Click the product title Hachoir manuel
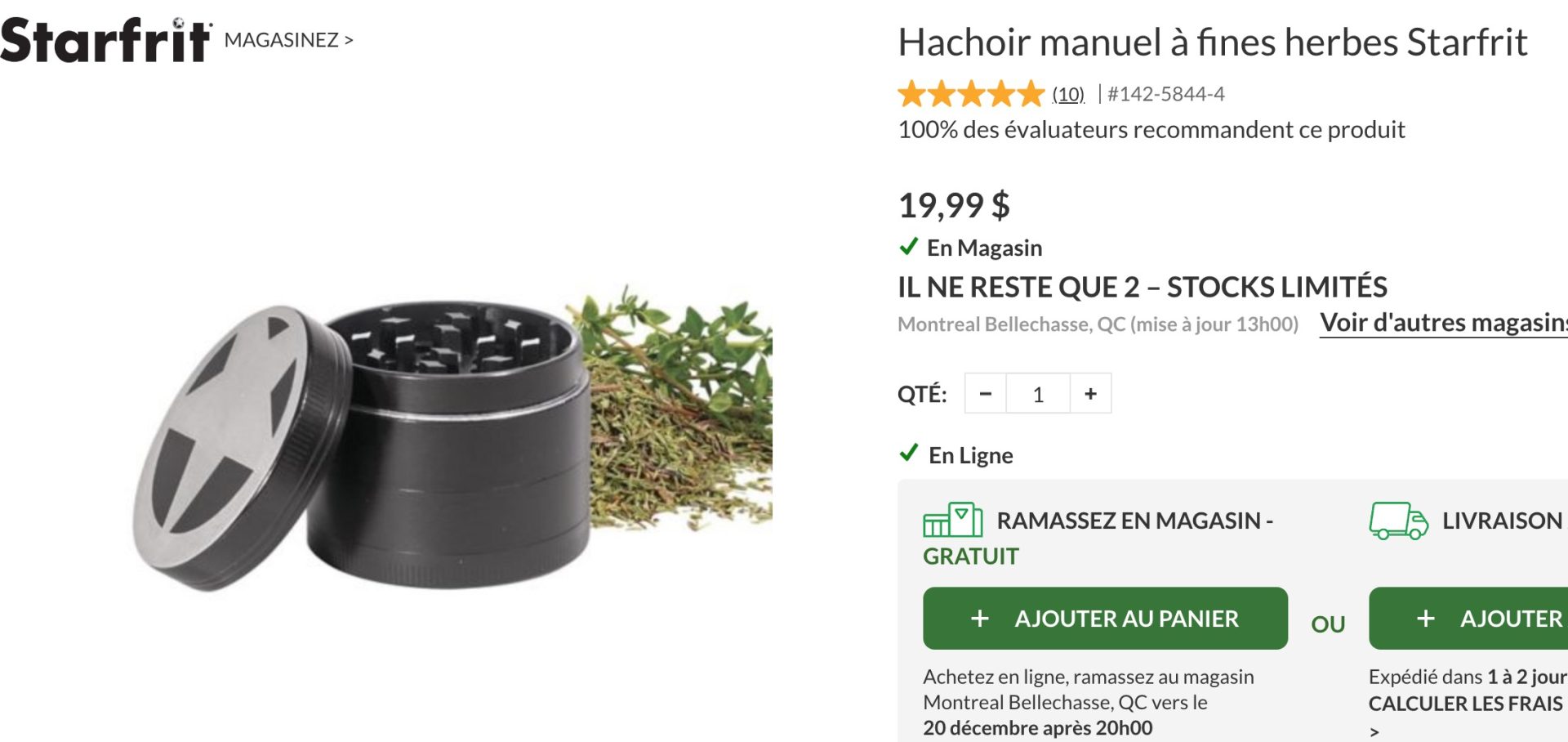 (1213, 42)
